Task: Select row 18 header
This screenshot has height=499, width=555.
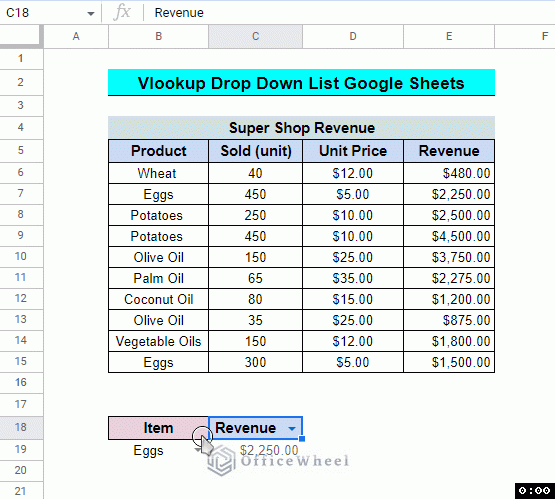Action: pyautogui.click(x=21, y=428)
